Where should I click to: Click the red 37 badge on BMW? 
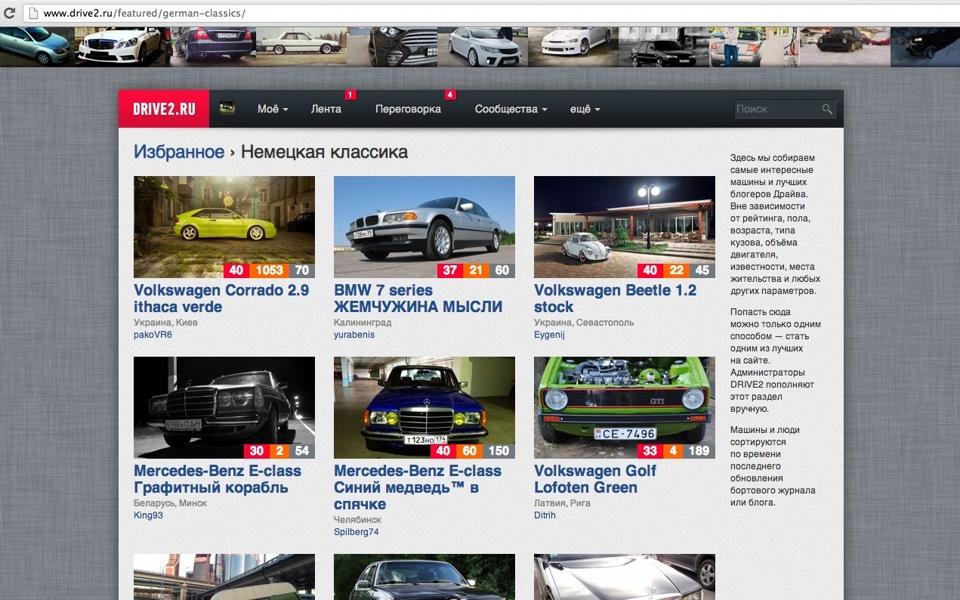[450, 270]
